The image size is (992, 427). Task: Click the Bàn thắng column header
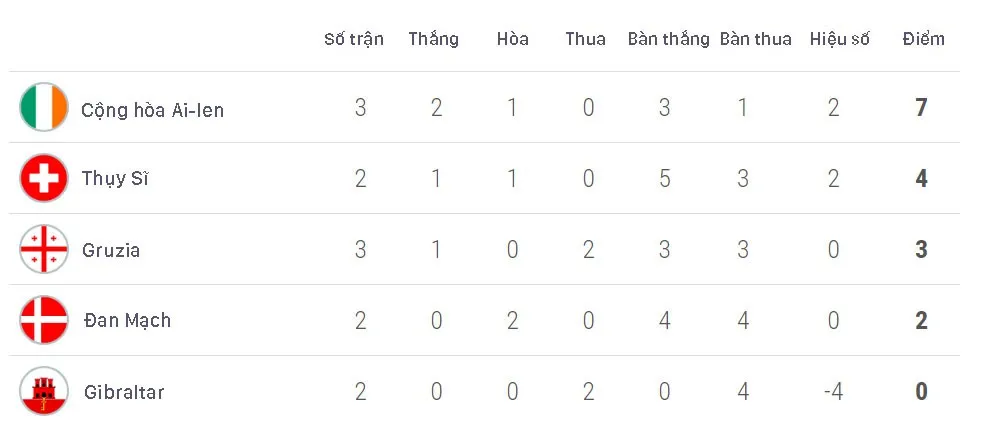tap(668, 39)
